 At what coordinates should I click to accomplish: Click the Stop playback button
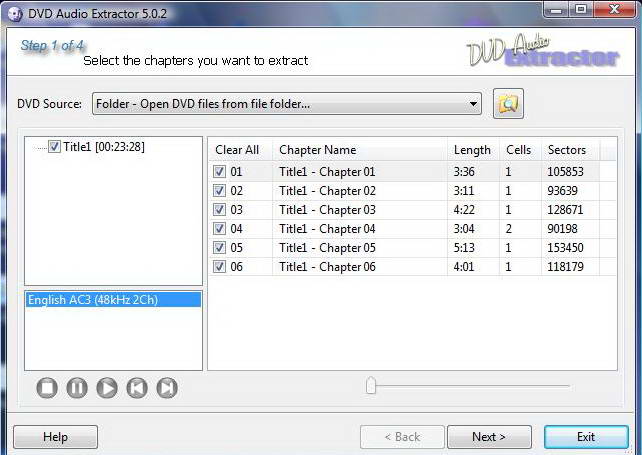47,387
